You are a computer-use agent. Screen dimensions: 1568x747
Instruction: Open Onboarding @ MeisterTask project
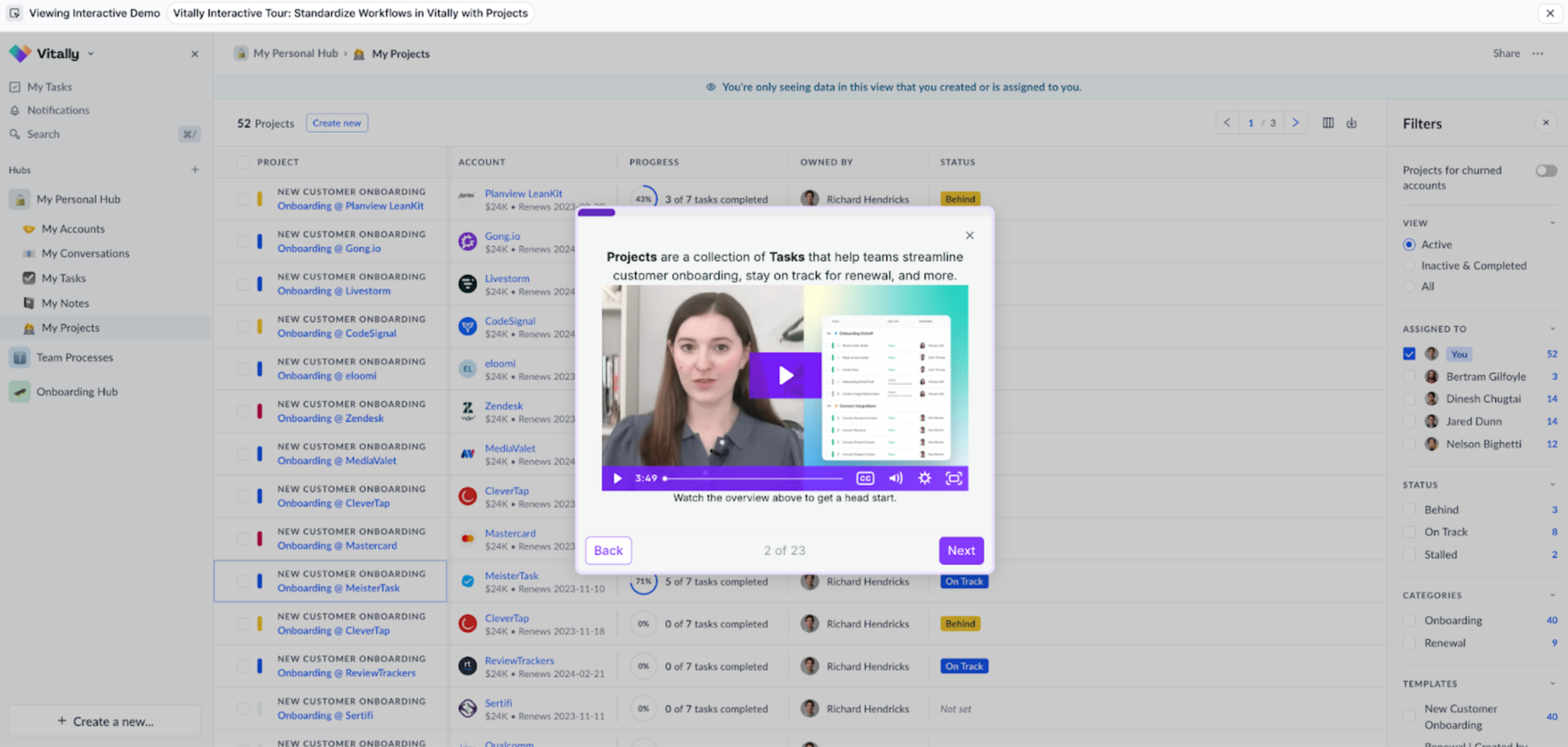click(339, 588)
